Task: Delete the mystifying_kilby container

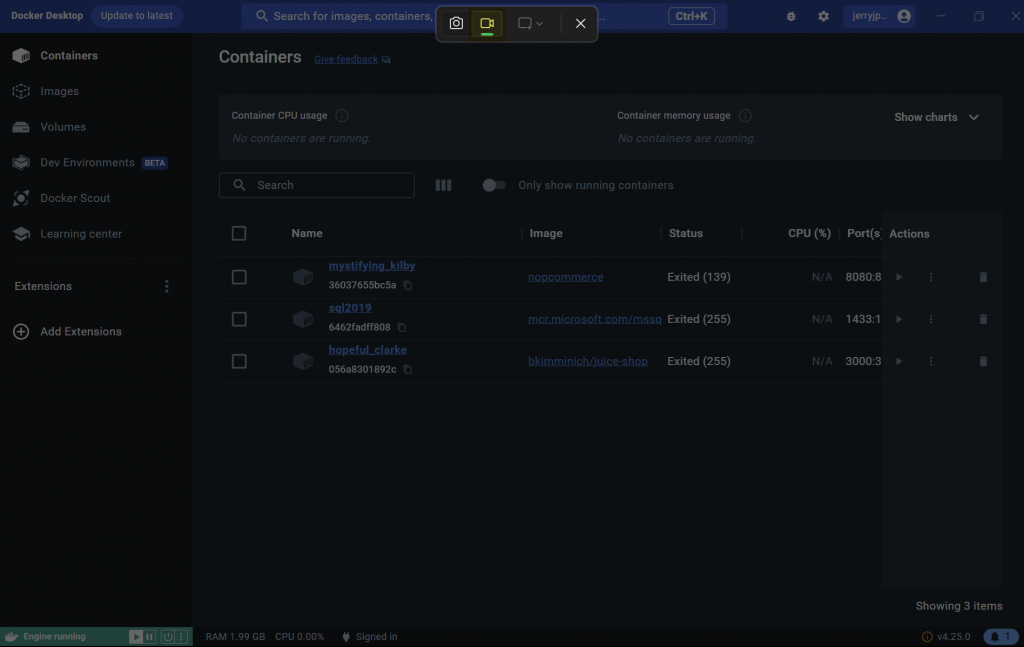Action: click(983, 277)
